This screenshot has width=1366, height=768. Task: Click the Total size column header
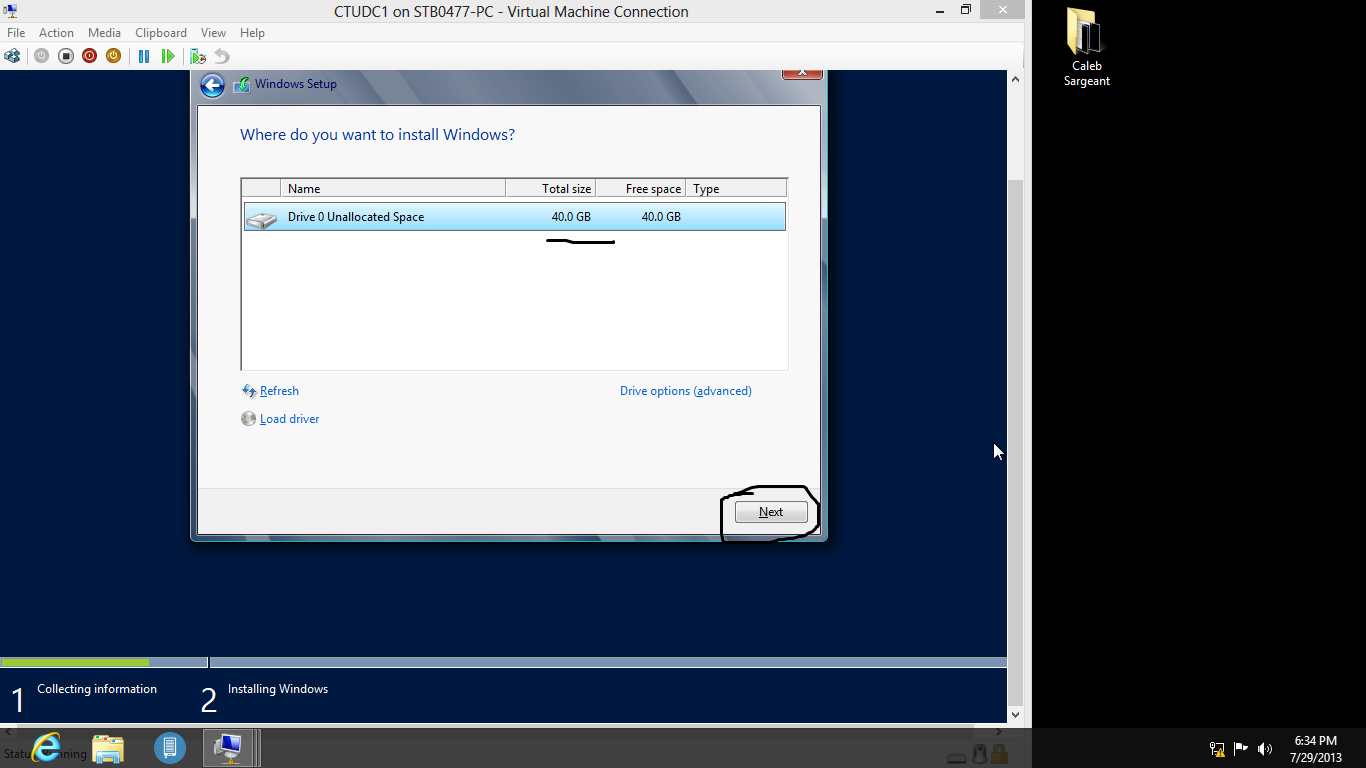click(551, 189)
